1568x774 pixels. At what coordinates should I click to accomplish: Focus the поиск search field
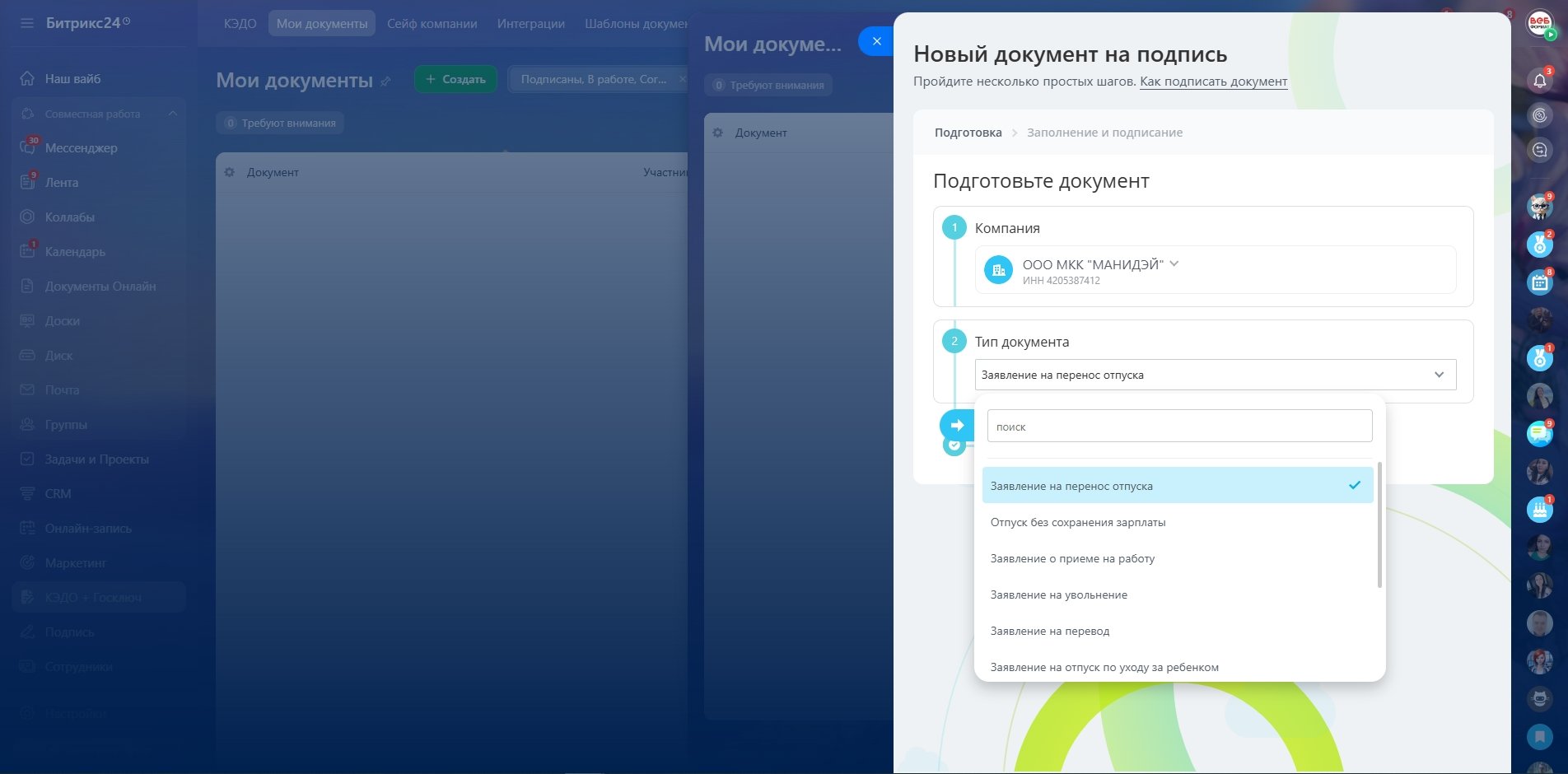[1179, 427]
